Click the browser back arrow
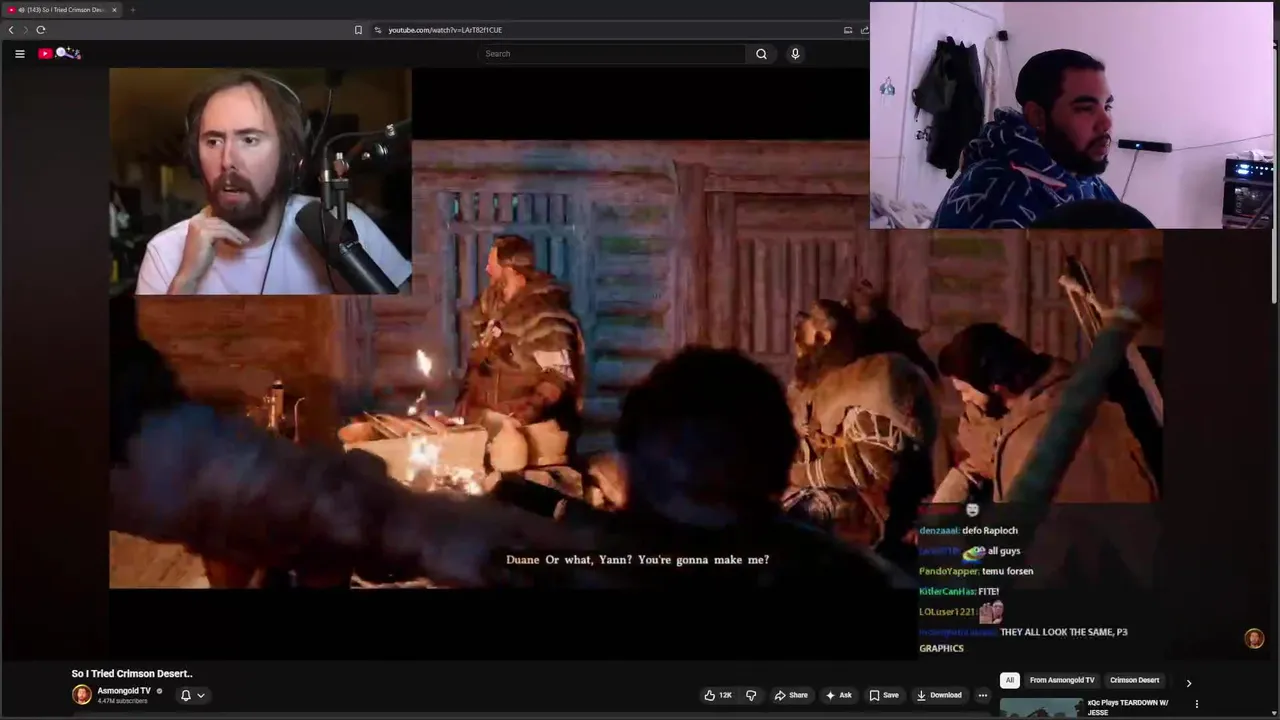This screenshot has height=720, width=1280. tap(11, 30)
